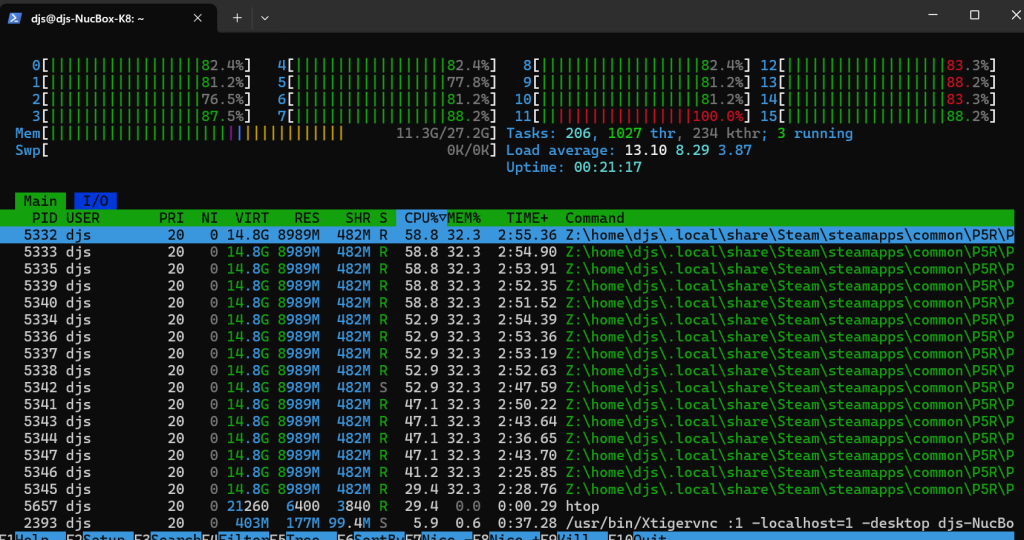Expand the new tab profile dropdown arrow

coord(265,18)
